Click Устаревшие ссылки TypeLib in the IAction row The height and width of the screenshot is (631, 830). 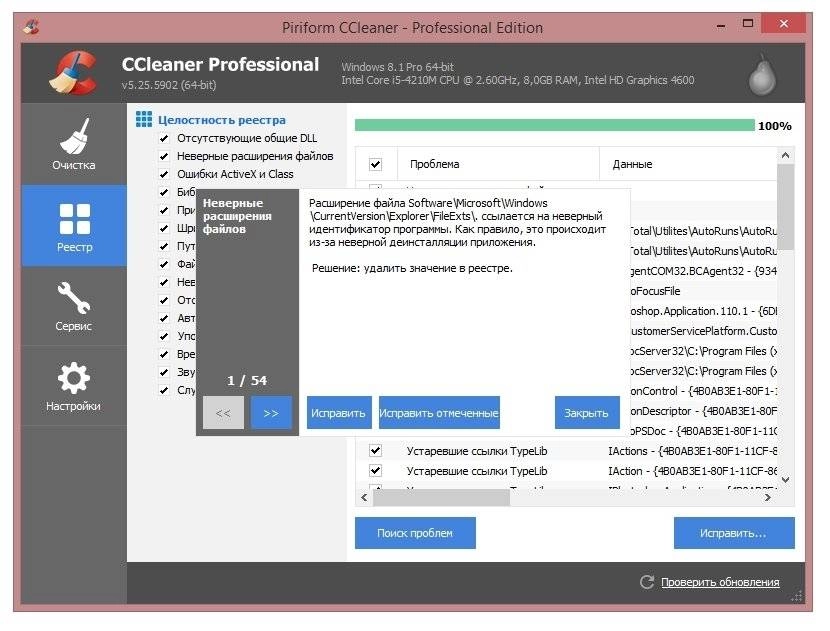click(x=477, y=471)
